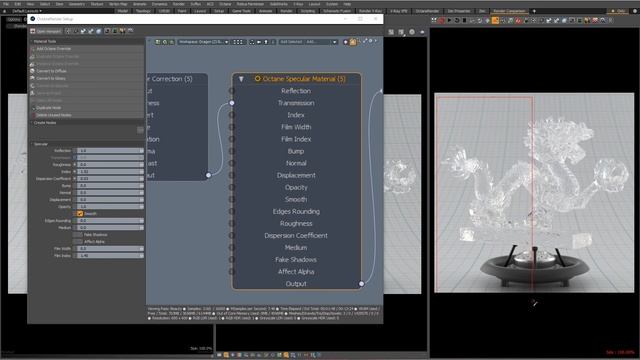
Task: Open the Add Selected dropdown
Action: [x=308, y=42]
